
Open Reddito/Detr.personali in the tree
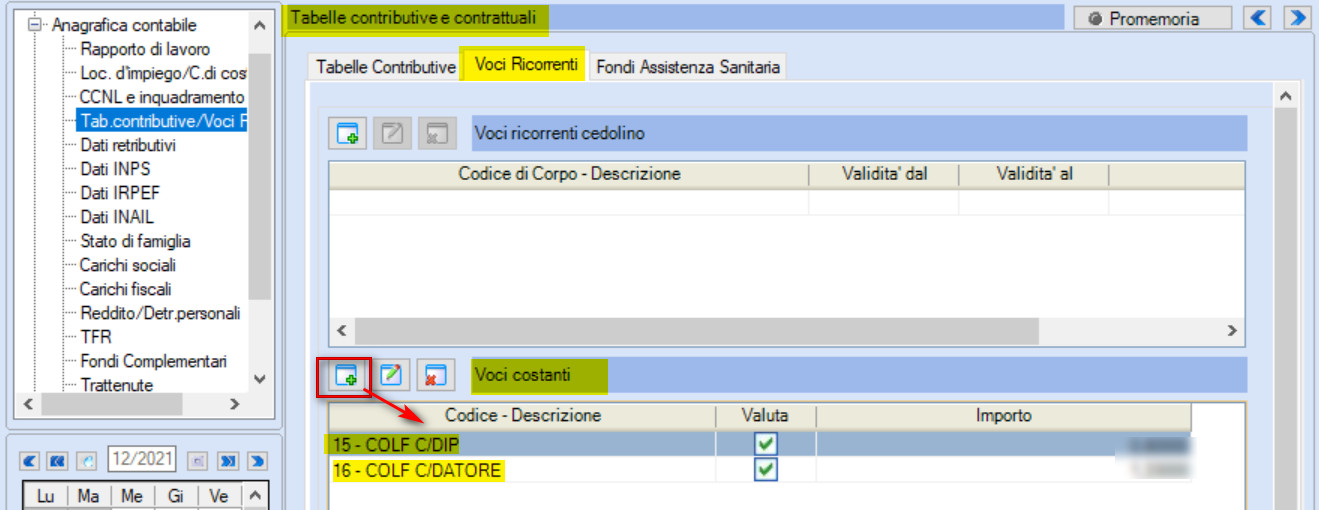coord(160,313)
